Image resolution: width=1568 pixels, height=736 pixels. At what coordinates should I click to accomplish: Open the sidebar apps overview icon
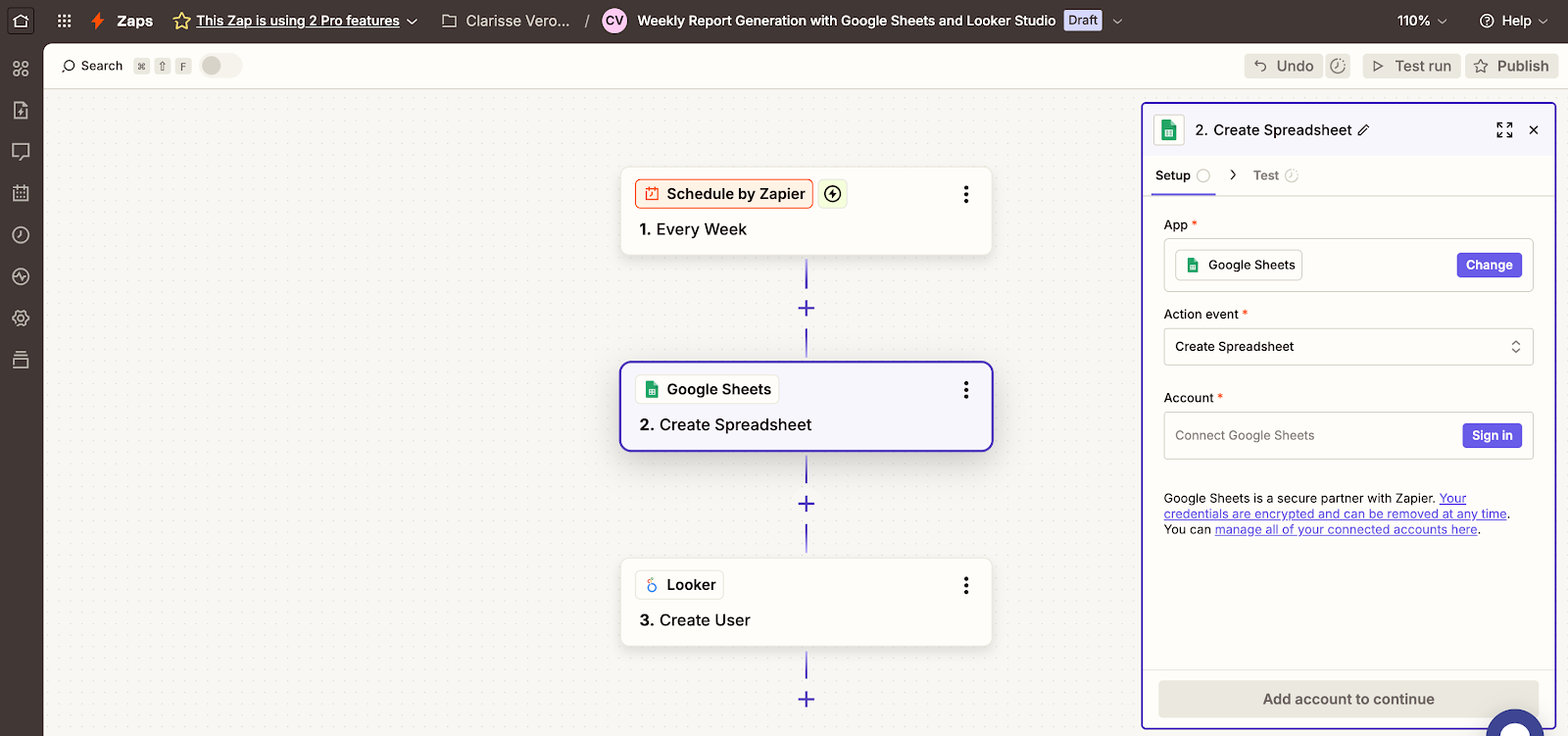click(21, 69)
